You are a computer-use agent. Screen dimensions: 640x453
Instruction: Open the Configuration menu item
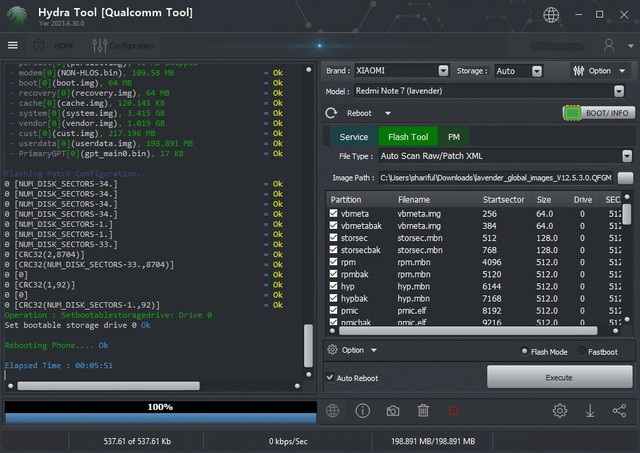pos(131,46)
